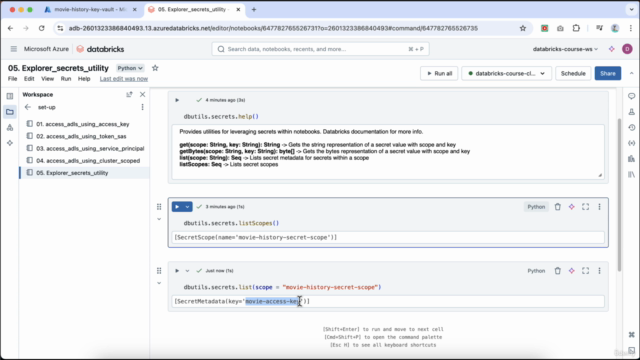This screenshot has height=360, width=640.
Task: Click the blue Share button
Action: 608,73
